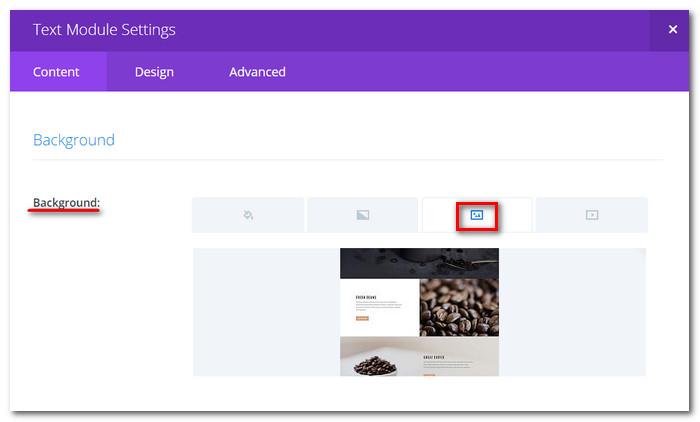Click the coffee beans close-up photo in preview
The height and width of the screenshot is (422, 700).
458,306
